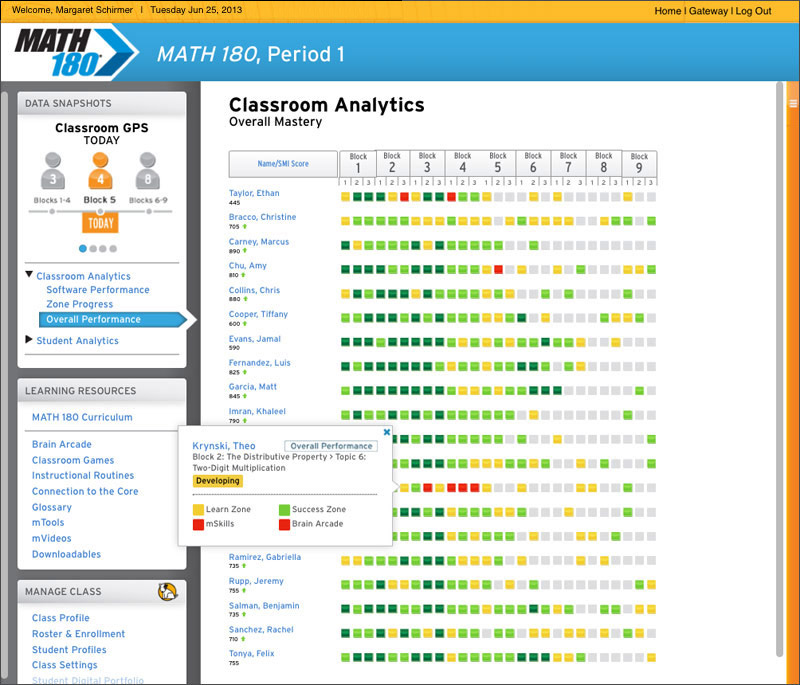Screen dimensions: 800x685
Task: Open Brain Arcade in Learning Resources
Action: [62, 444]
